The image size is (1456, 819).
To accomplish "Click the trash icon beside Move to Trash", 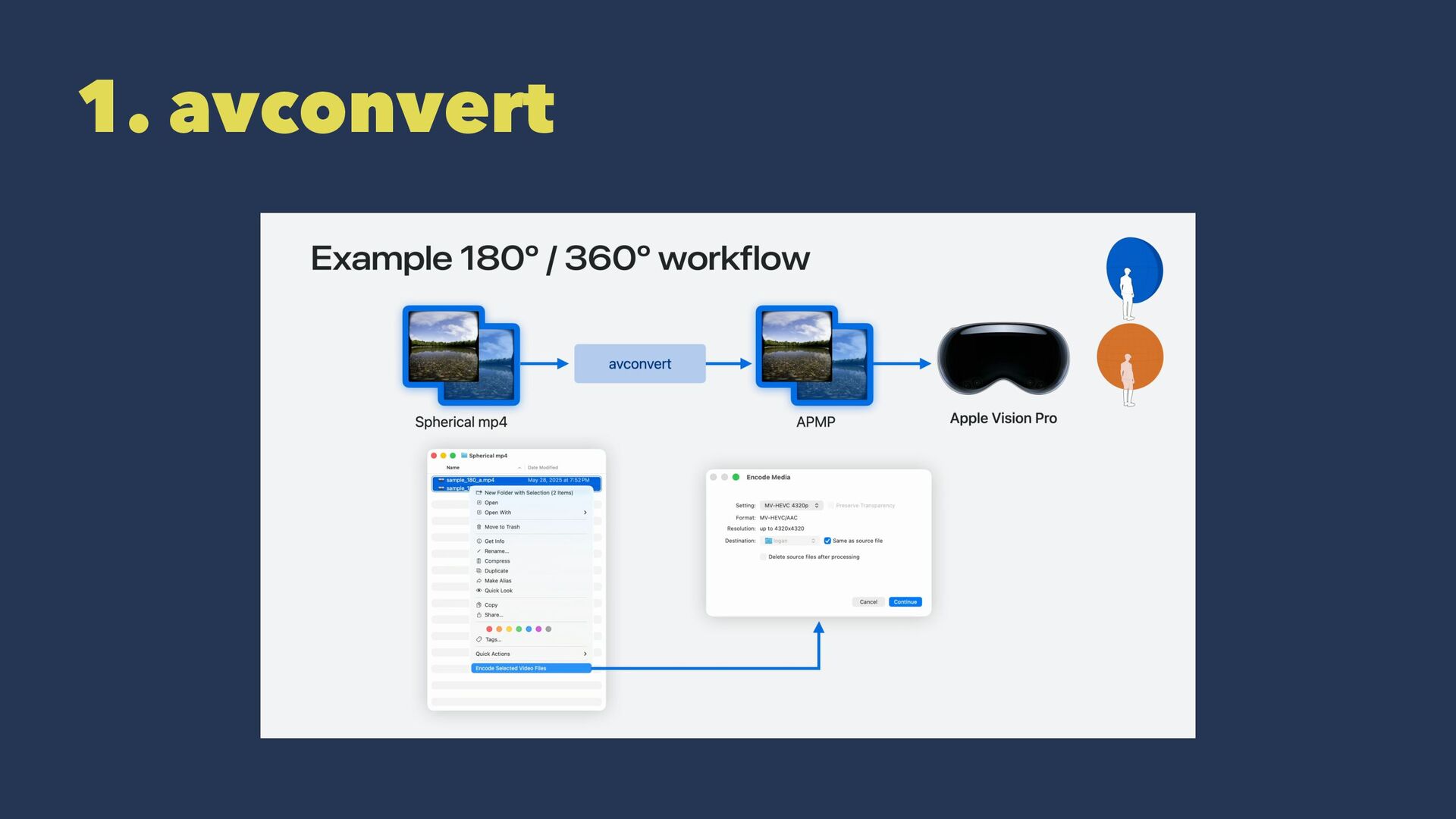I will (479, 527).
